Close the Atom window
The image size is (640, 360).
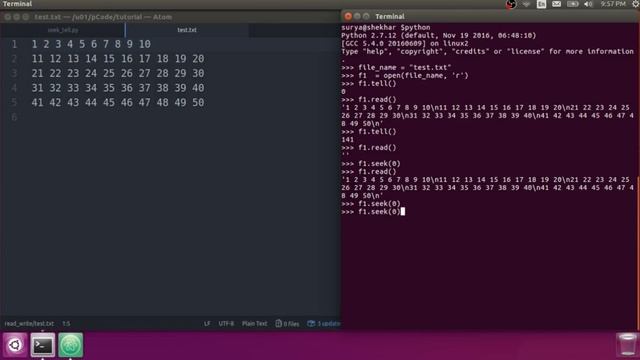[7, 17]
